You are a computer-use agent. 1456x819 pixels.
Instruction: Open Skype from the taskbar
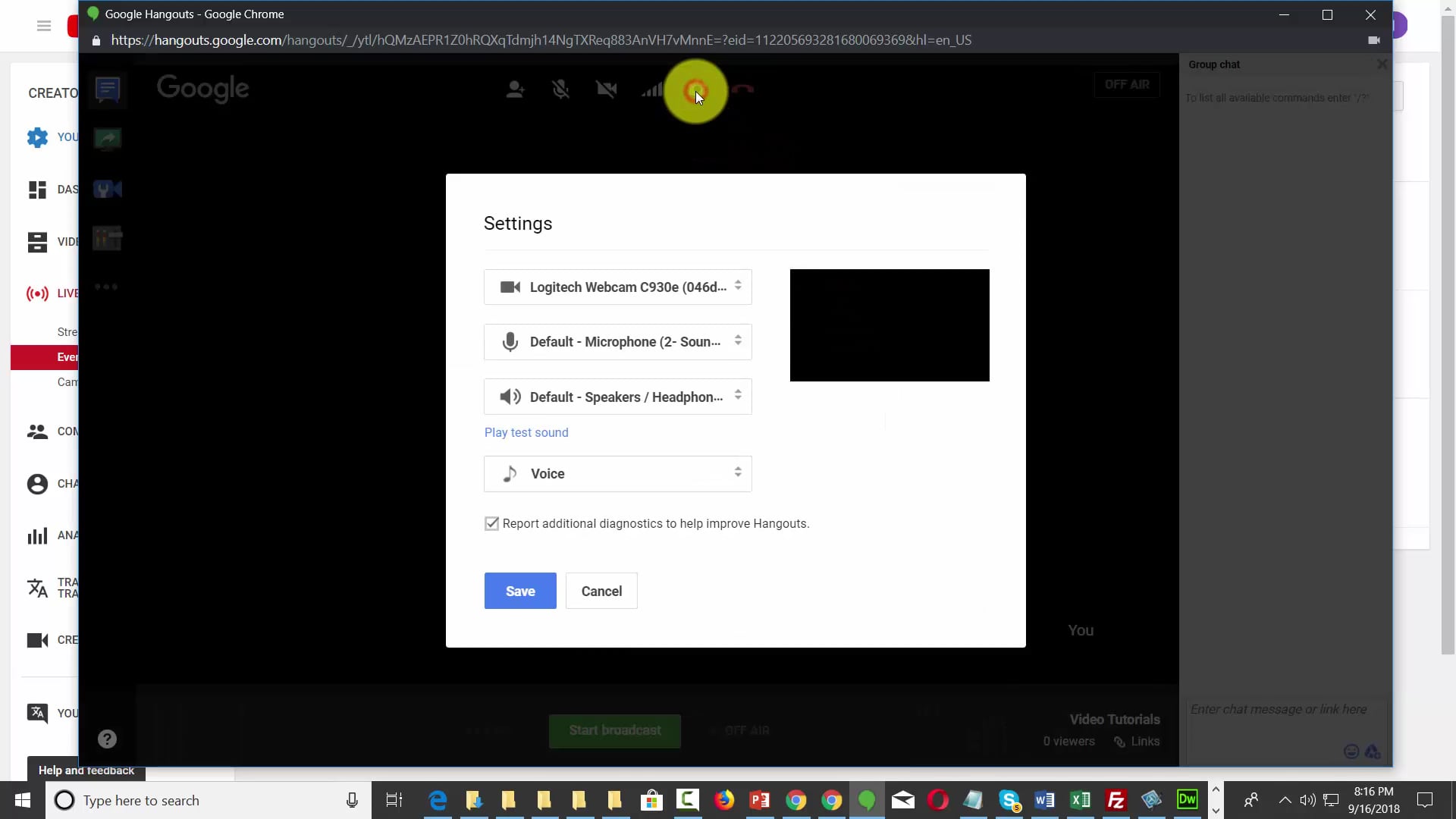point(1009,800)
